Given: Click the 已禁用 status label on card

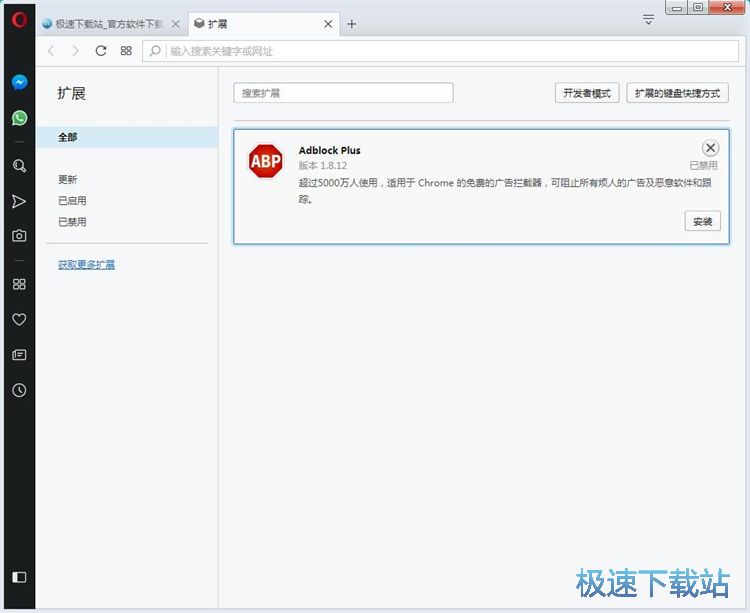Looking at the screenshot, I should coord(703,165).
